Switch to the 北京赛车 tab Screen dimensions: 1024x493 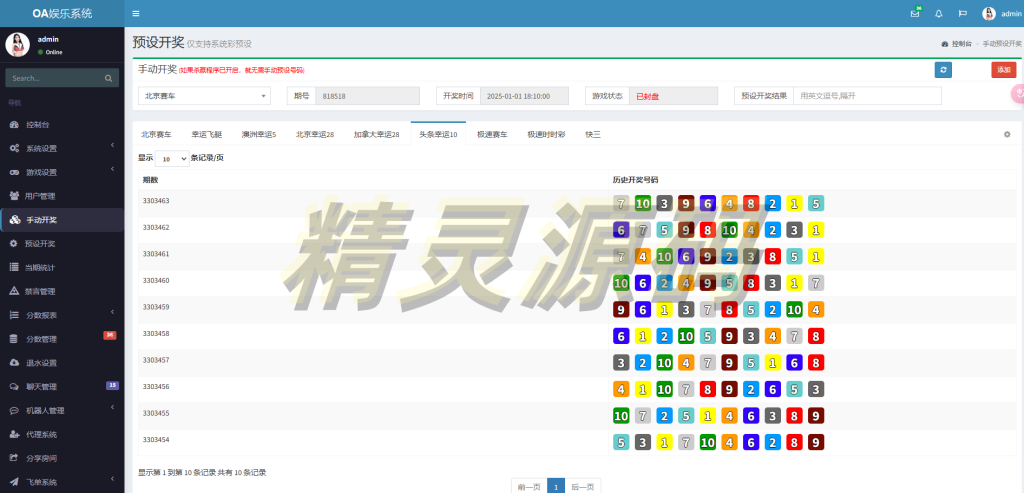pyautogui.click(x=157, y=135)
